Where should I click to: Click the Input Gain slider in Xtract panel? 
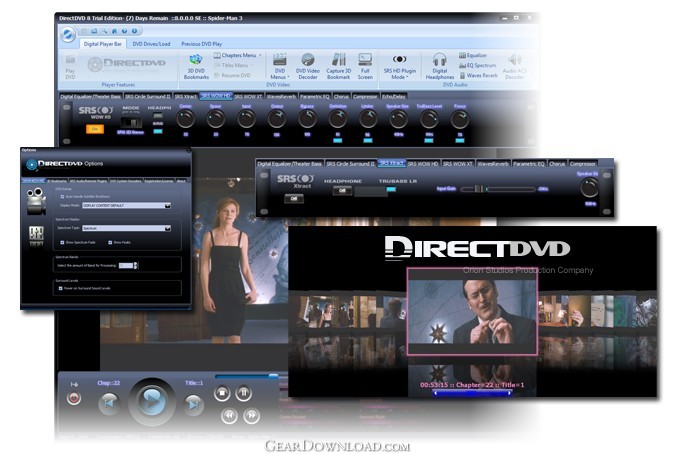[x=498, y=189]
